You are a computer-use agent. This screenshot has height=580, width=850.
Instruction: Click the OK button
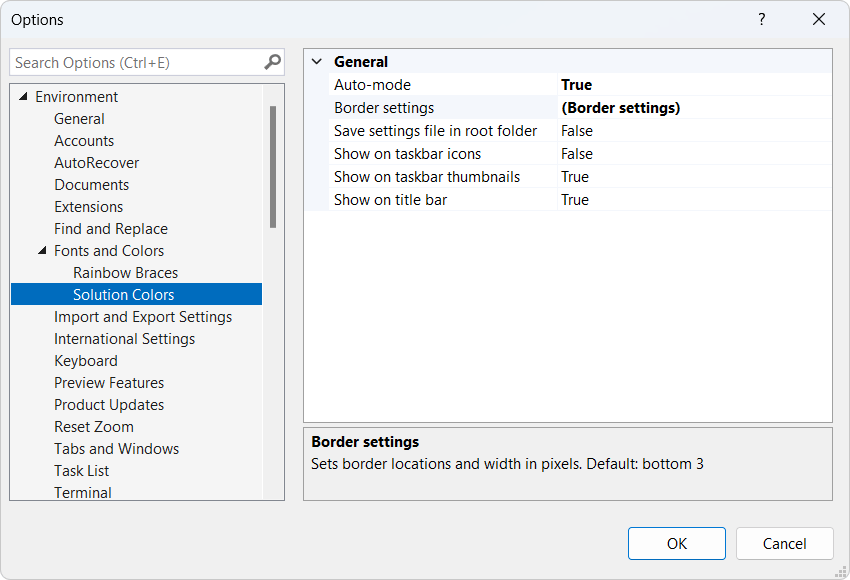coord(676,543)
